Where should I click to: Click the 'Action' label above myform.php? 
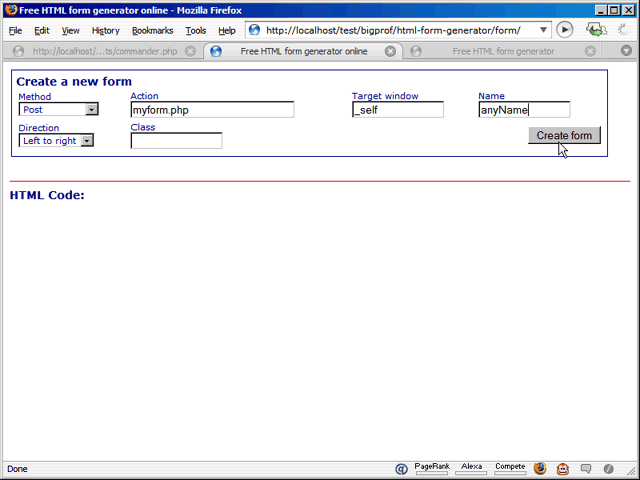[x=144, y=96]
